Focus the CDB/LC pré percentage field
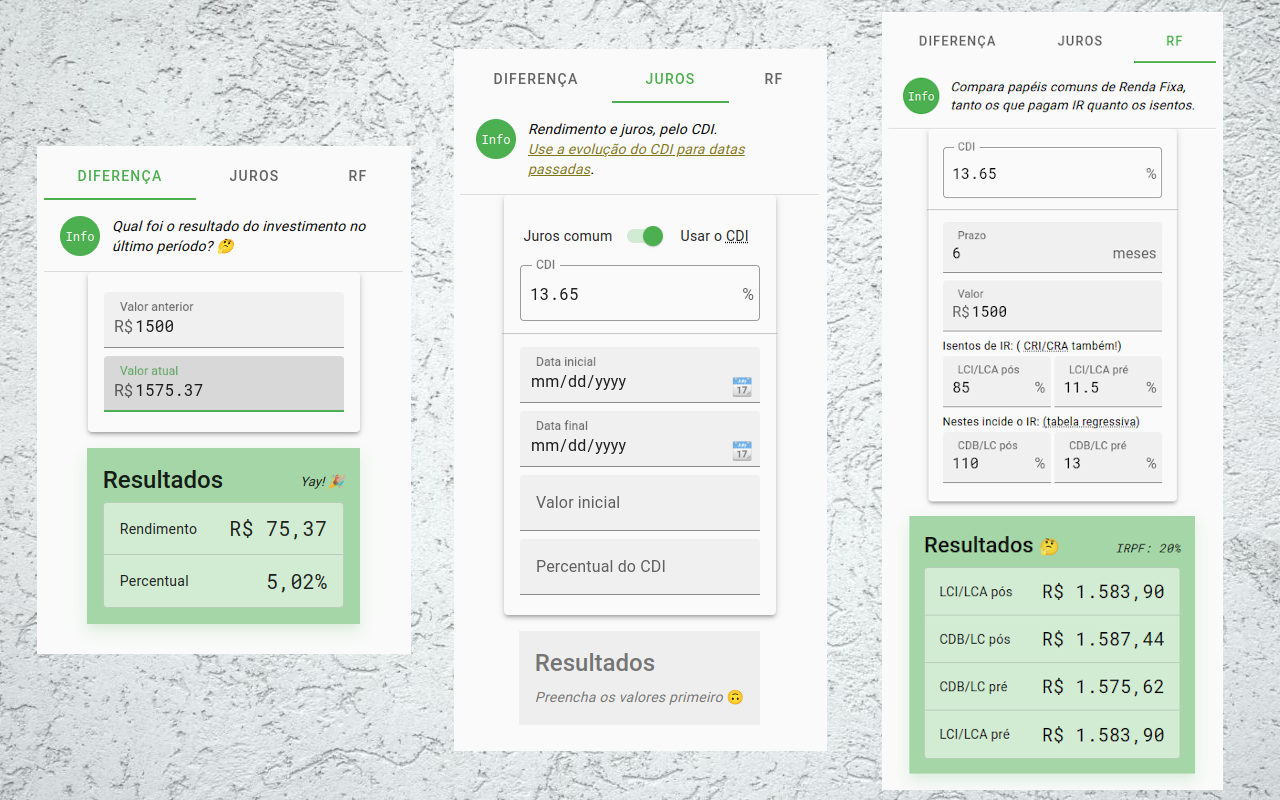This screenshot has height=800, width=1280. click(1108, 457)
